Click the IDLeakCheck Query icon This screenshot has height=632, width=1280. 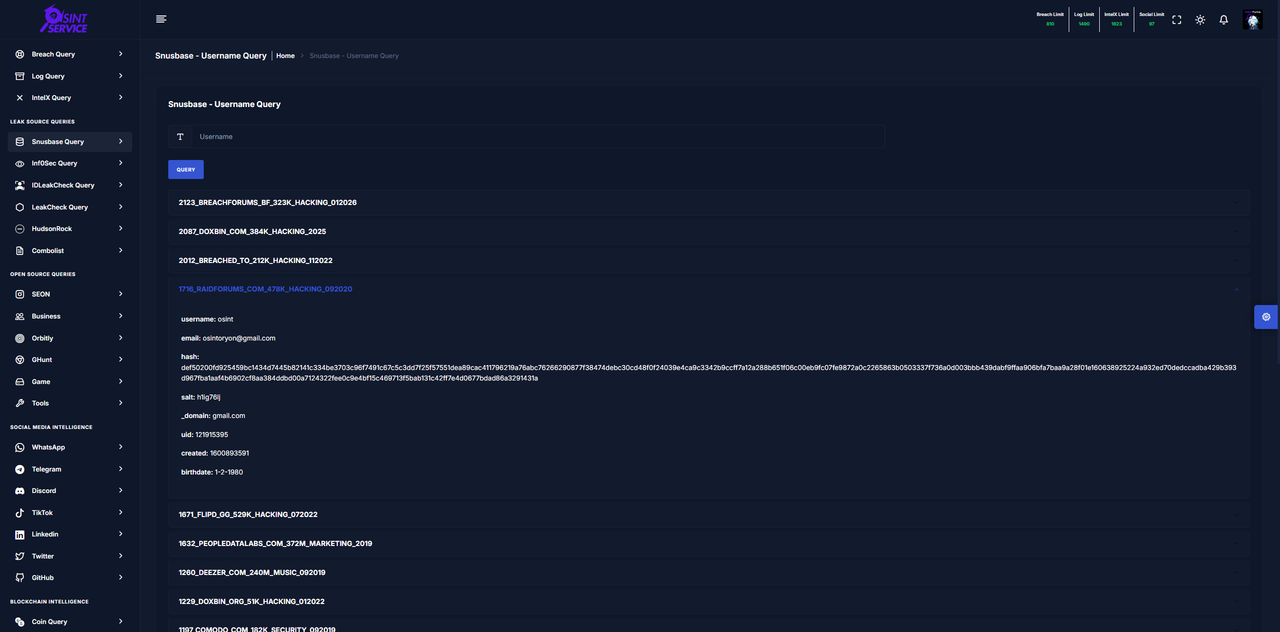click(20, 185)
